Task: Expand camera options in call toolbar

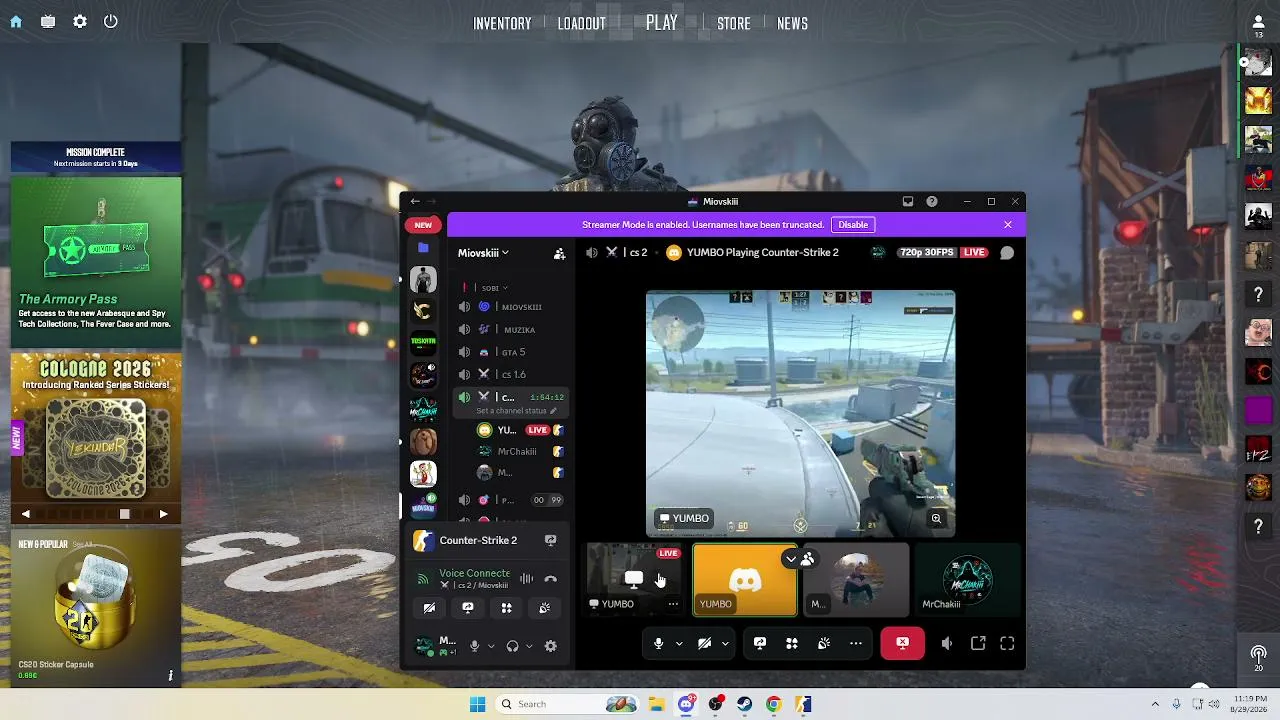Action: click(725, 644)
